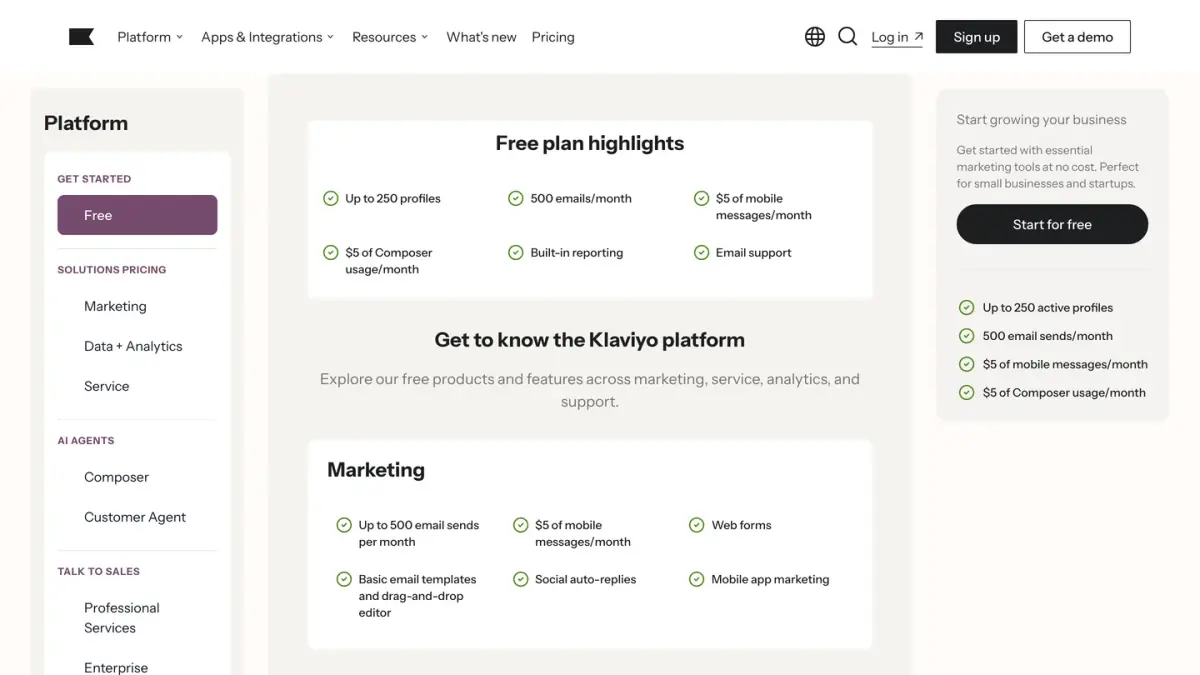Image resolution: width=1200 pixels, height=675 pixels.
Task: Click the Platform sidebar heading
Action: click(x=86, y=123)
